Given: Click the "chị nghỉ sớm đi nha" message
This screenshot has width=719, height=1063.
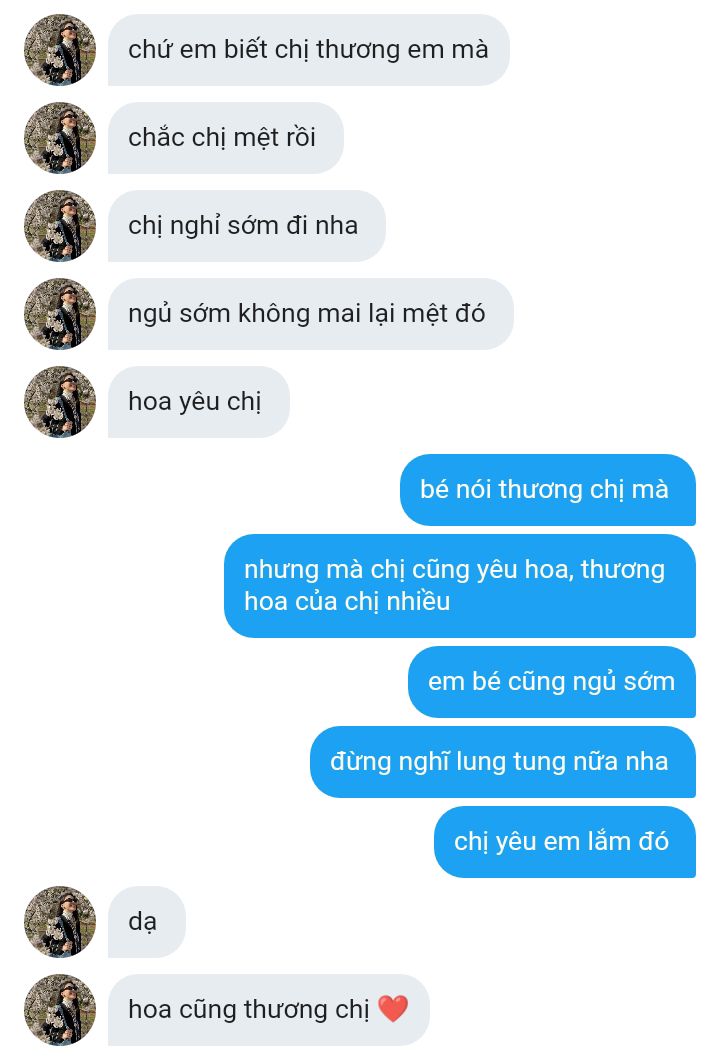Looking at the screenshot, I should coord(247,226).
